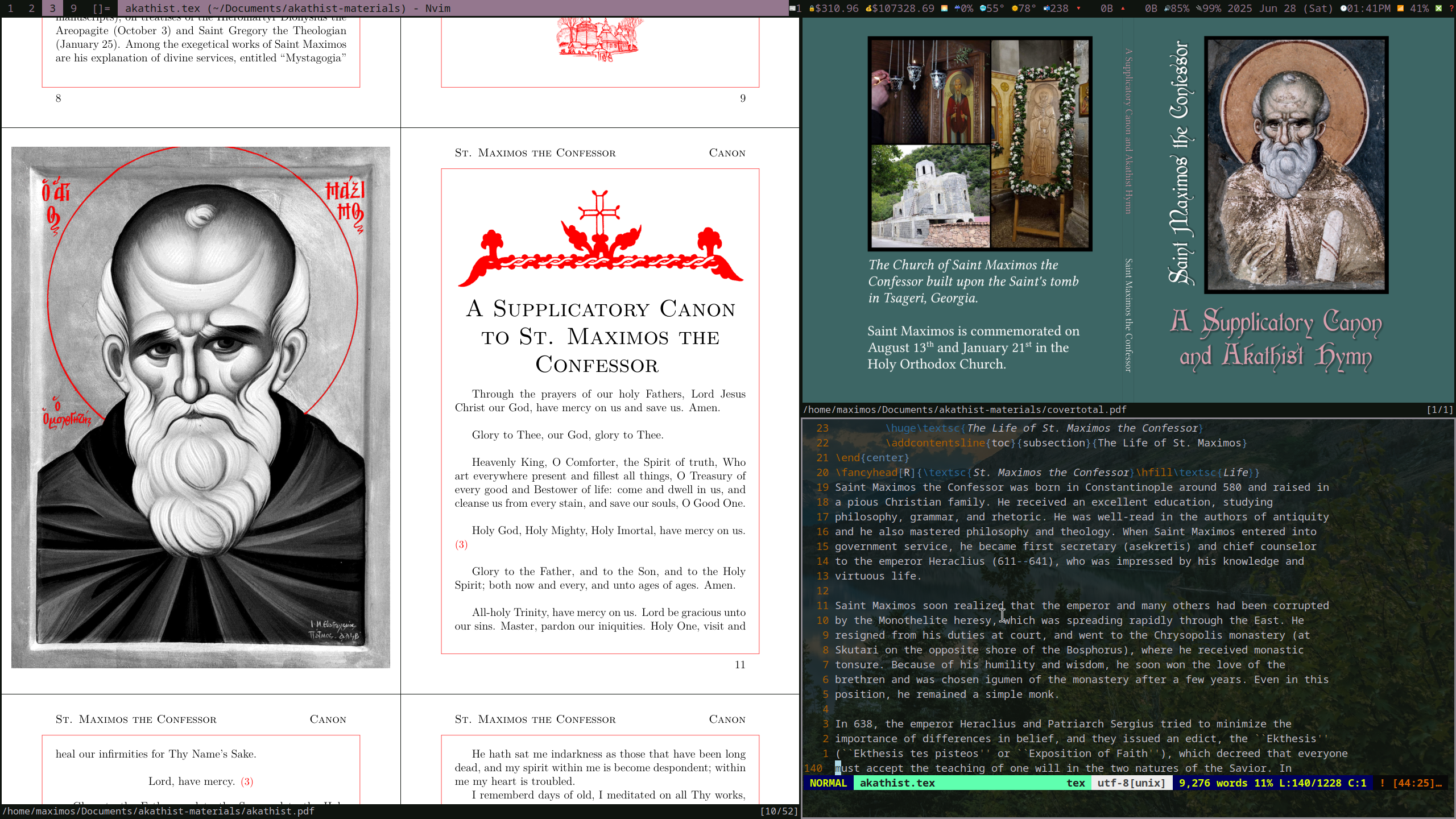1456x819 pixels.
Task: Click the vertical 'Saint Maximos the Confessor' cover title
Action: [1181, 162]
